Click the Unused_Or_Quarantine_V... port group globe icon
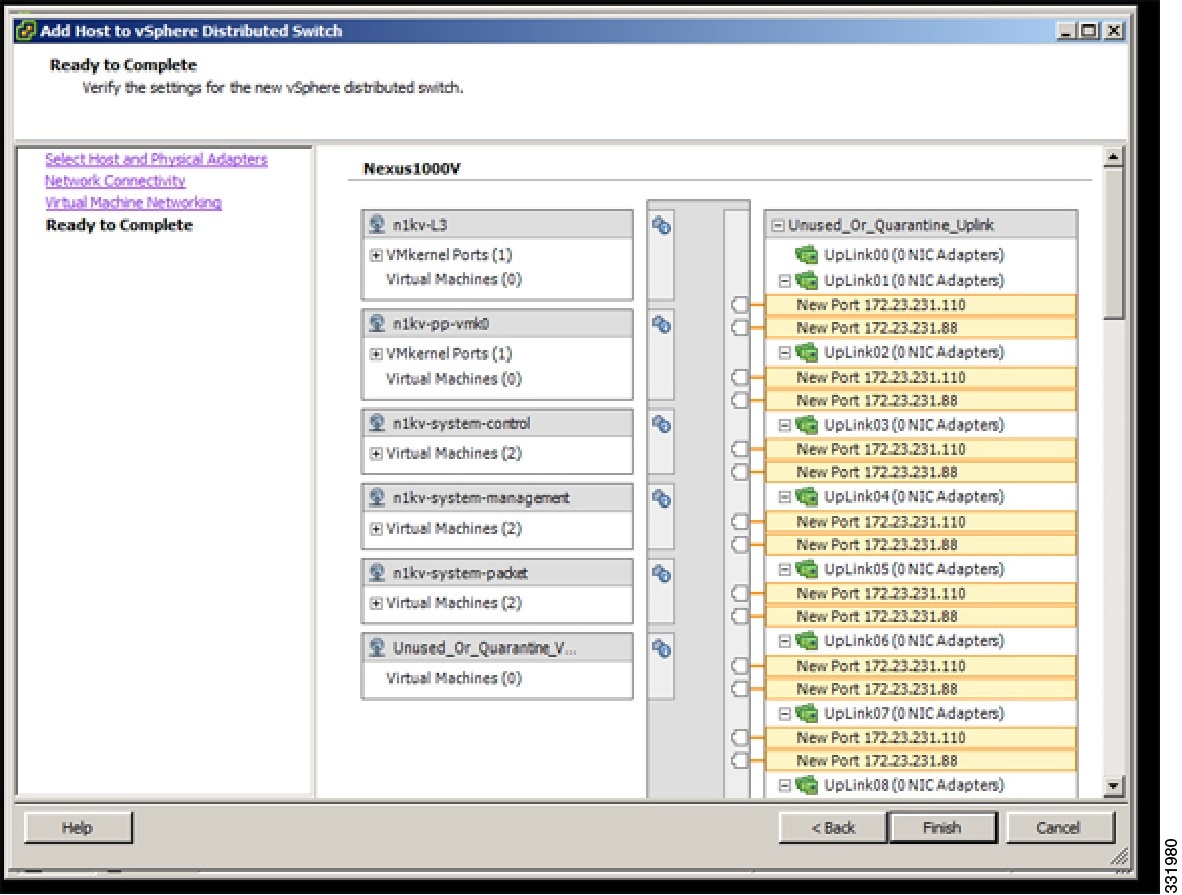1182x895 pixels. [x=377, y=647]
